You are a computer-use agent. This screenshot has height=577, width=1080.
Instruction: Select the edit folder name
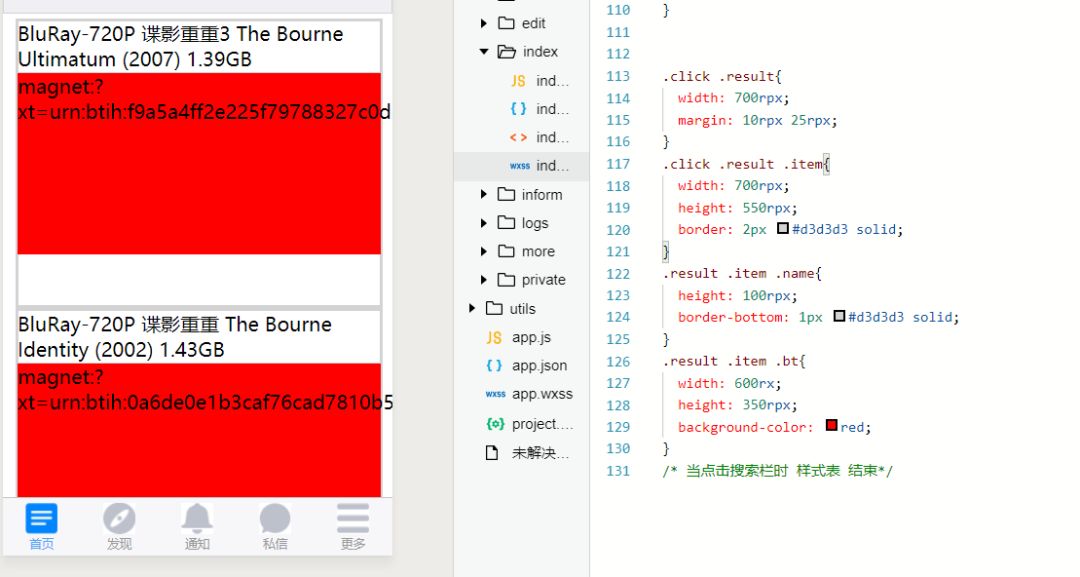(533, 23)
